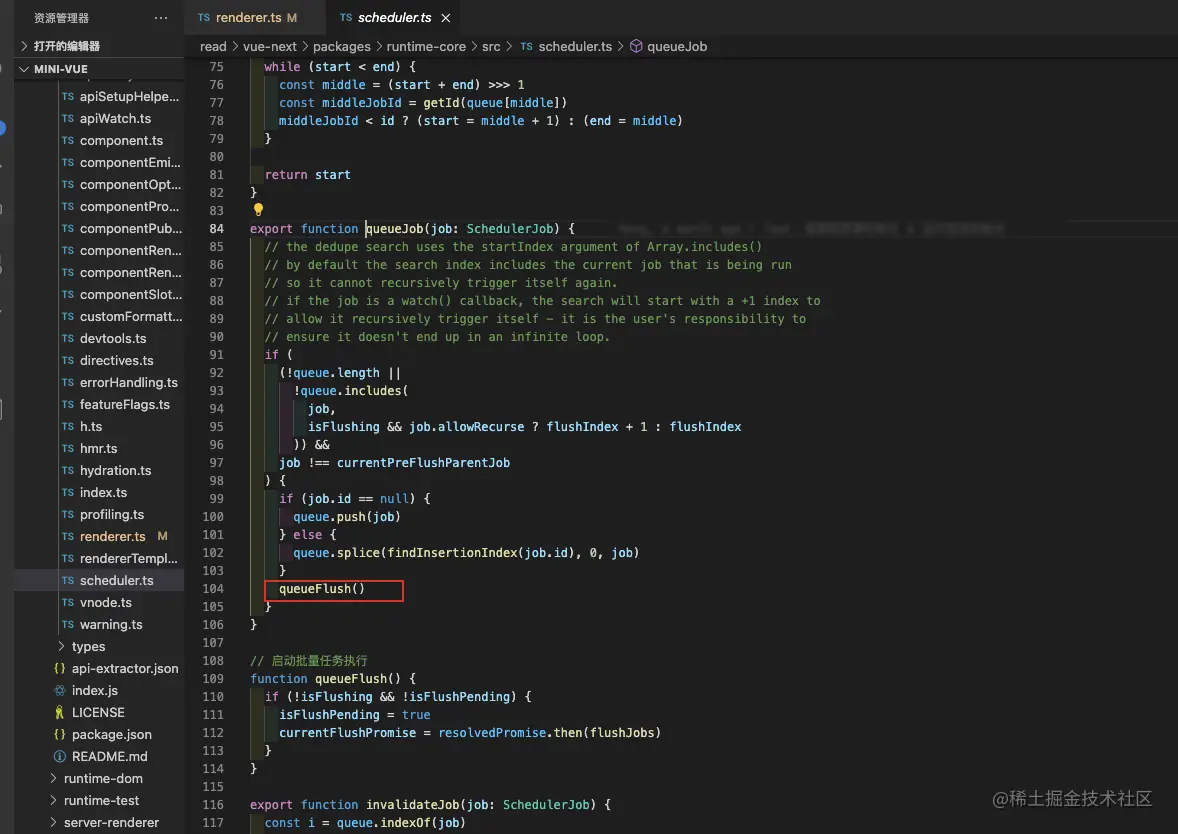The width and height of the screenshot is (1178, 834).
Task: Select the scheduler.ts editor tab
Action: (x=394, y=17)
